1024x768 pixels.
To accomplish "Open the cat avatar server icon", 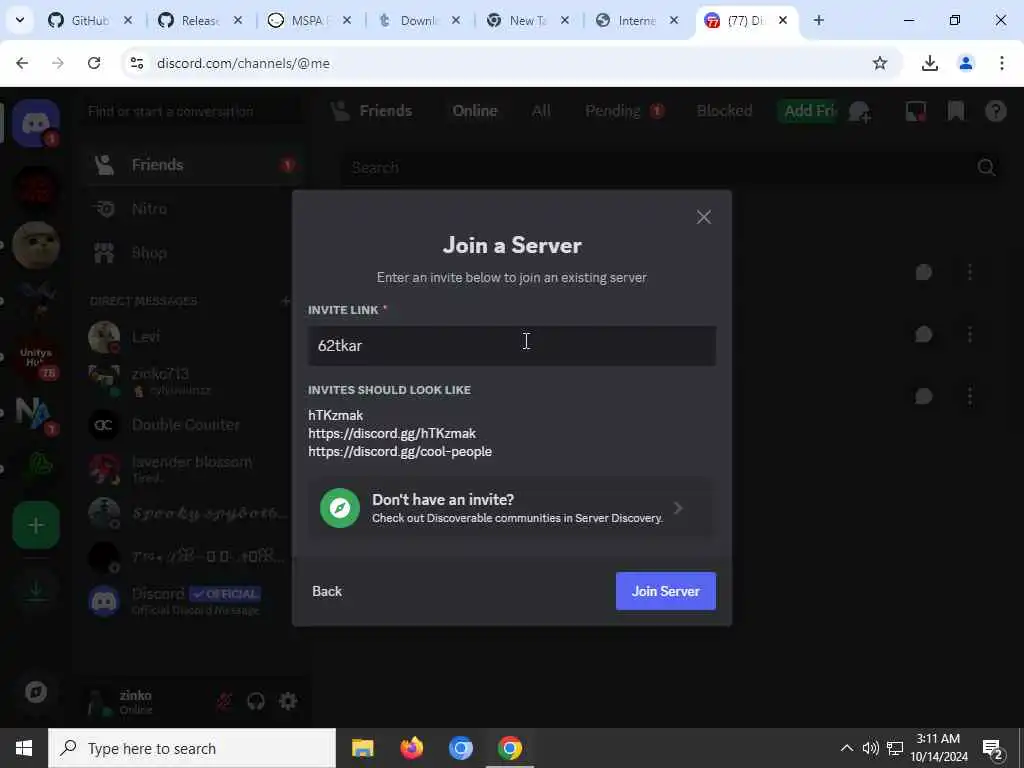I will coord(36,245).
